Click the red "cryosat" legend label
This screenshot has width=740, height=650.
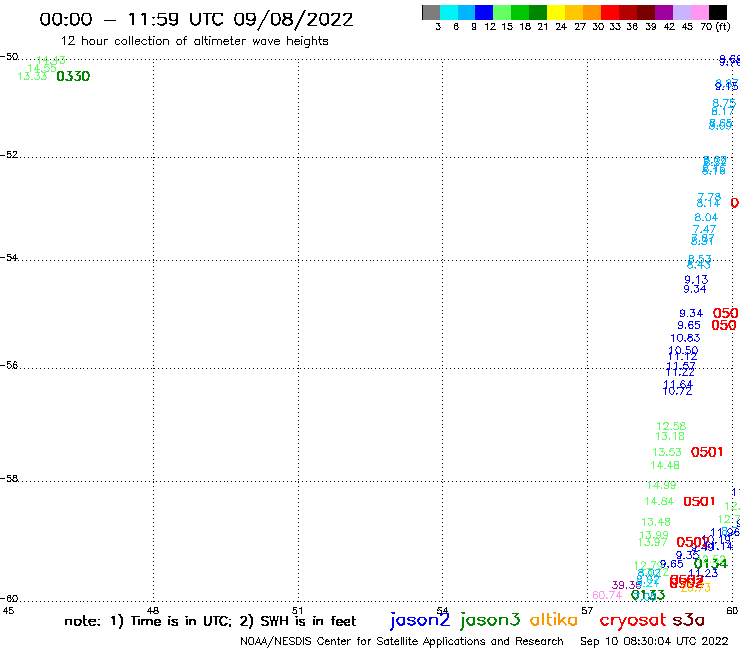(632, 620)
